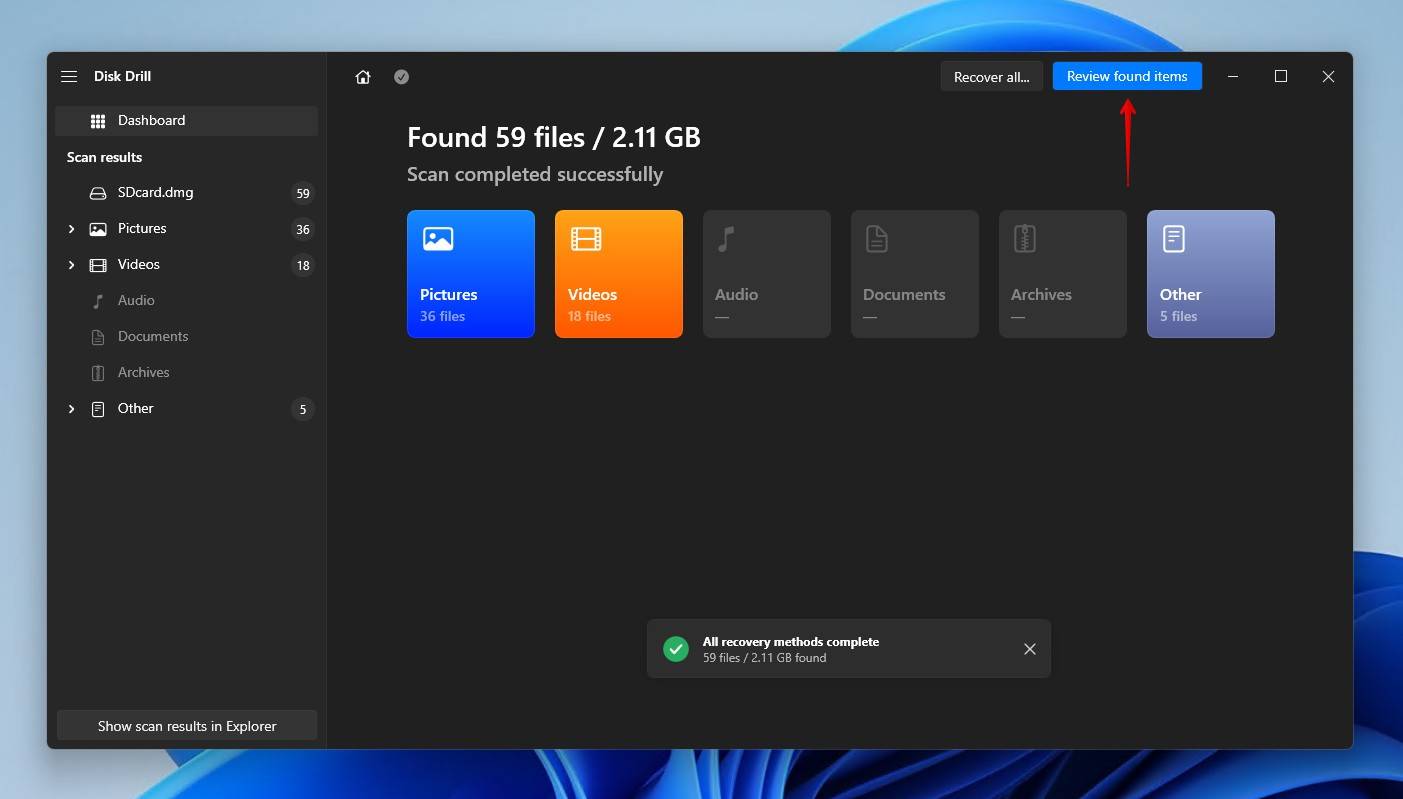The width and height of the screenshot is (1403, 799).
Task: Expand the Pictures tree node
Action: pyautogui.click(x=71, y=229)
